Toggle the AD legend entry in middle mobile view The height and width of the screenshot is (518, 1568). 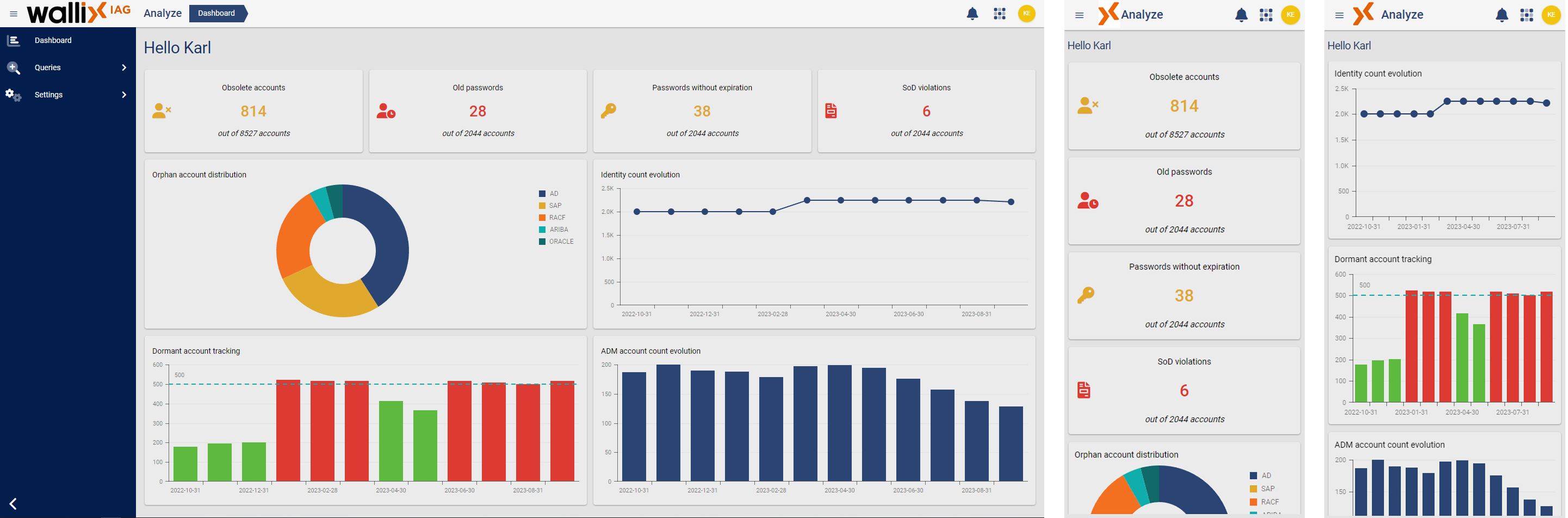coord(1261,476)
